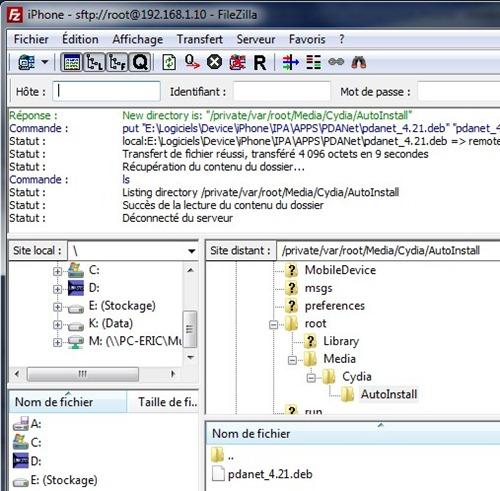The height and width of the screenshot is (491, 500).
Task: Open the Site local path dropdown
Action: [191, 251]
